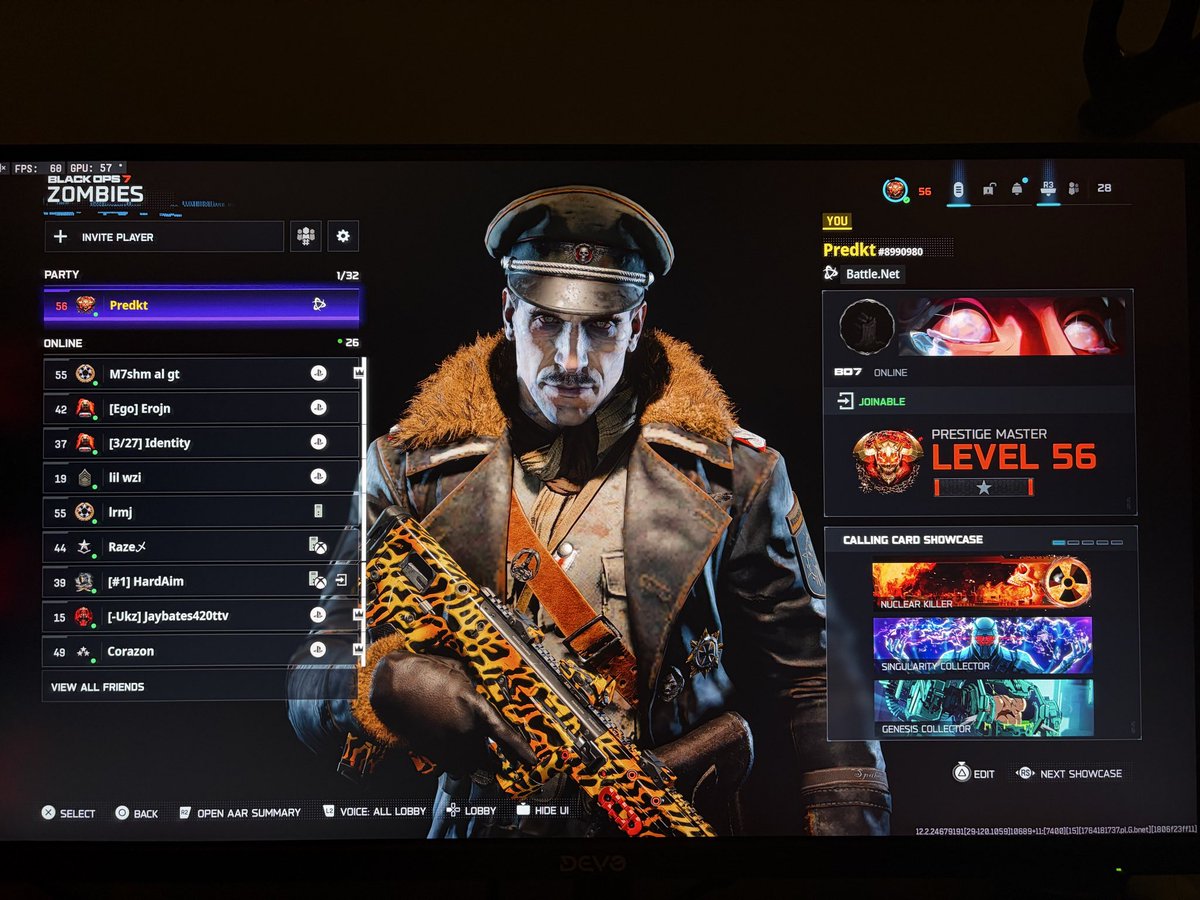Viewport: 1200px width, 900px height.
Task: Select friend [-Ukz] Jaybates420ttv
Action: (201, 615)
